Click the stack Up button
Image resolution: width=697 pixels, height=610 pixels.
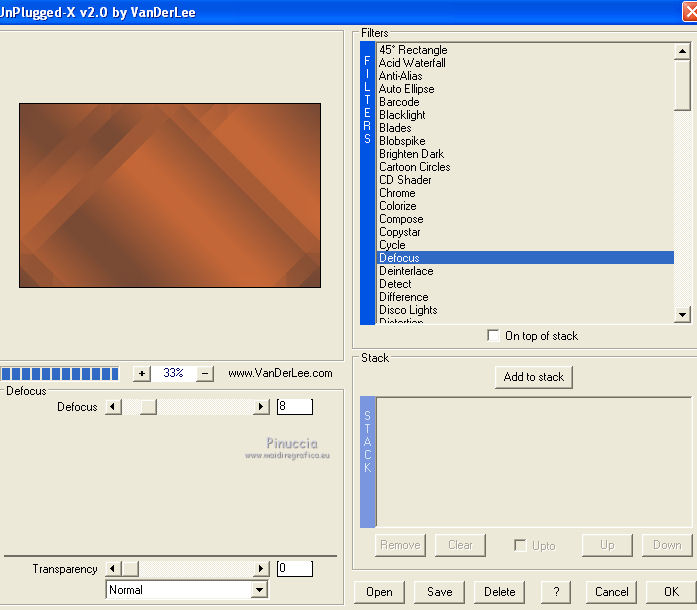click(x=607, y=545)
